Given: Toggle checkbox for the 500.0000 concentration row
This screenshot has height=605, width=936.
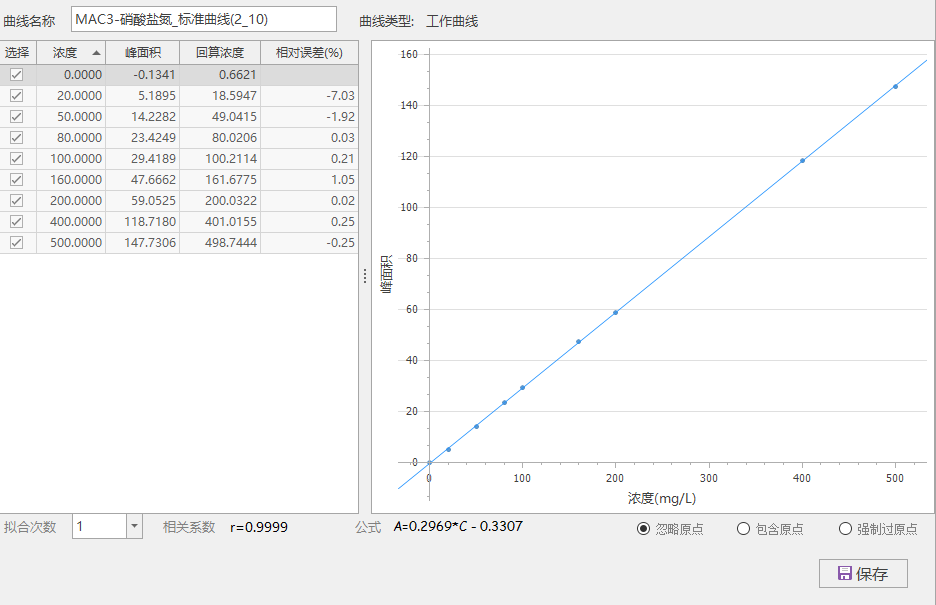Looking at the screenshot, I should (17, 242).
